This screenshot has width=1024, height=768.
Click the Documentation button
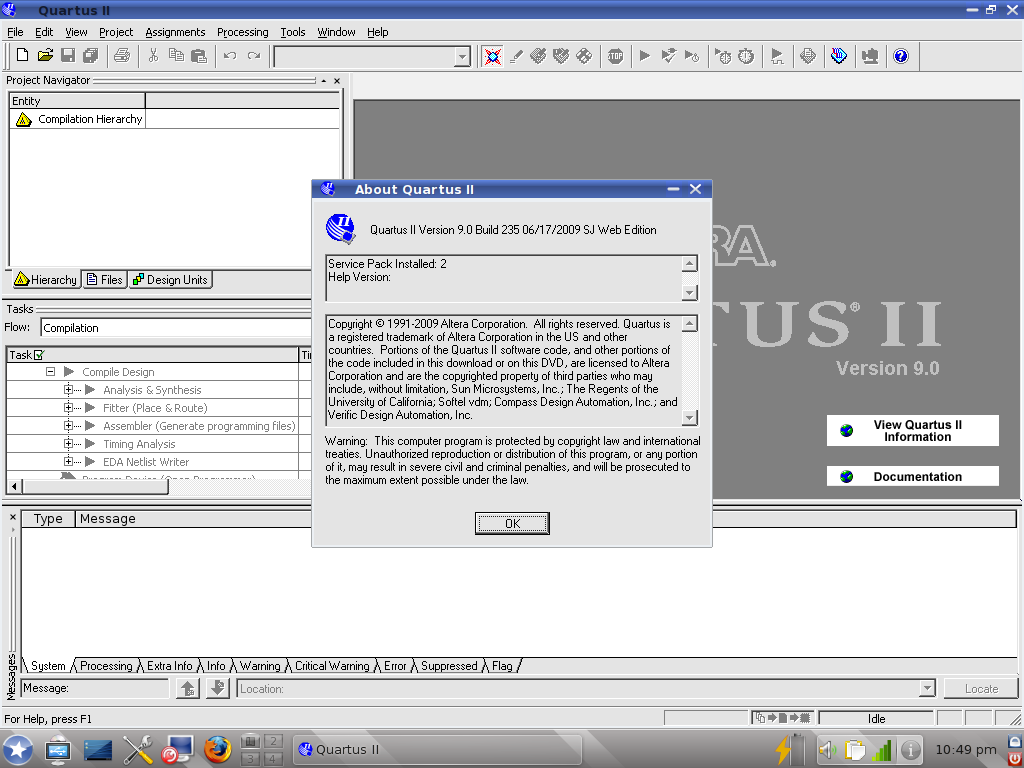[x=912, y=476]
